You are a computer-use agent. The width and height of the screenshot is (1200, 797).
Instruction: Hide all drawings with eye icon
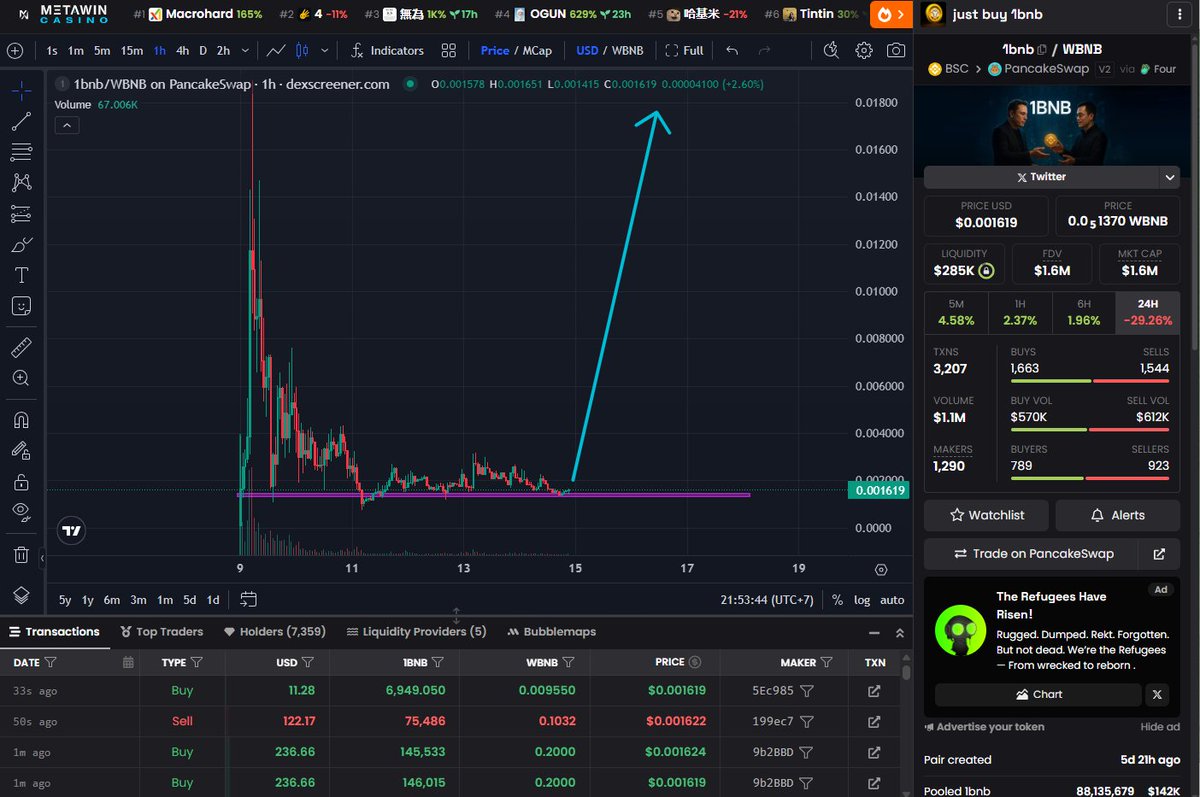coord(21,512)
